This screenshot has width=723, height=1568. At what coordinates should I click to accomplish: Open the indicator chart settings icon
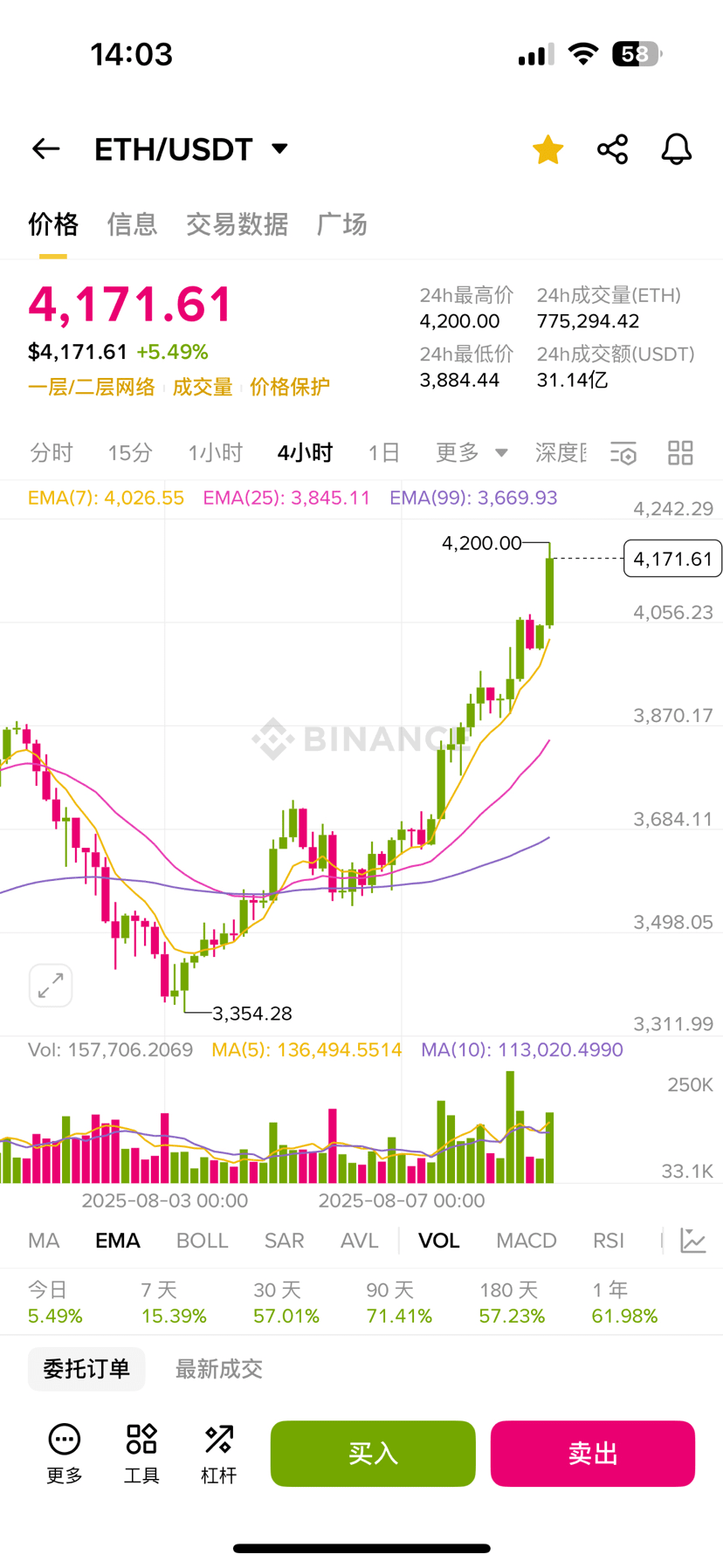tap(693, 1241)
